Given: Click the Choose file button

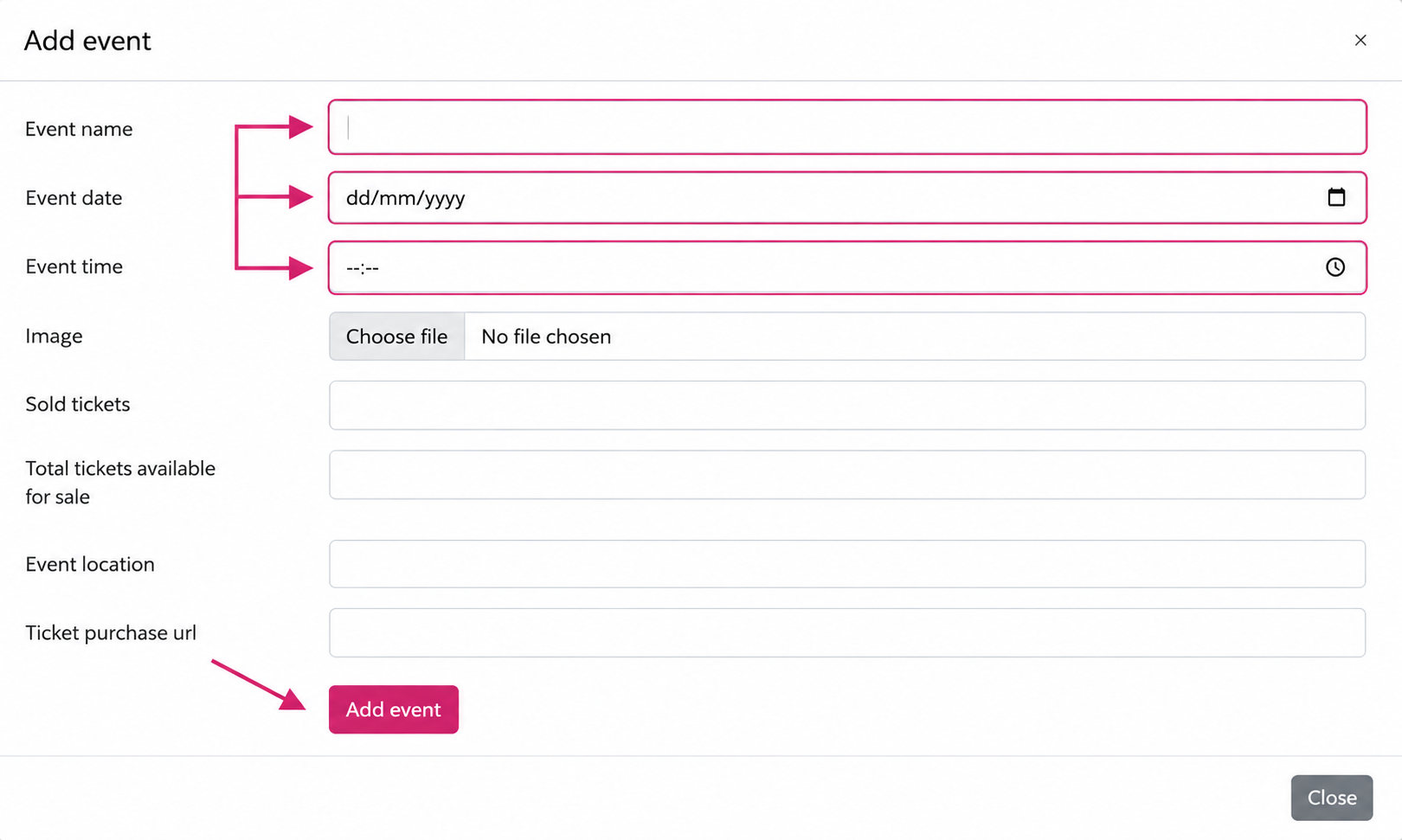Looking at the screenshot, I should coord(397,337).
